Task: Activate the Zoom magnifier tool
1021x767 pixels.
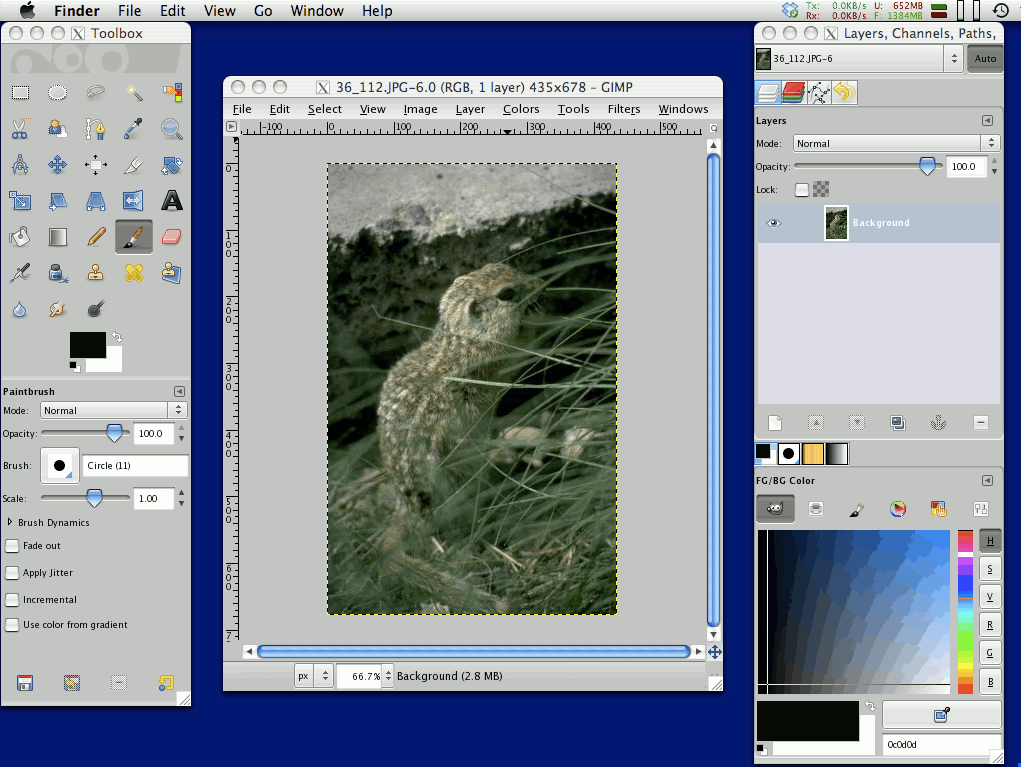Action: tap(172, 129)
